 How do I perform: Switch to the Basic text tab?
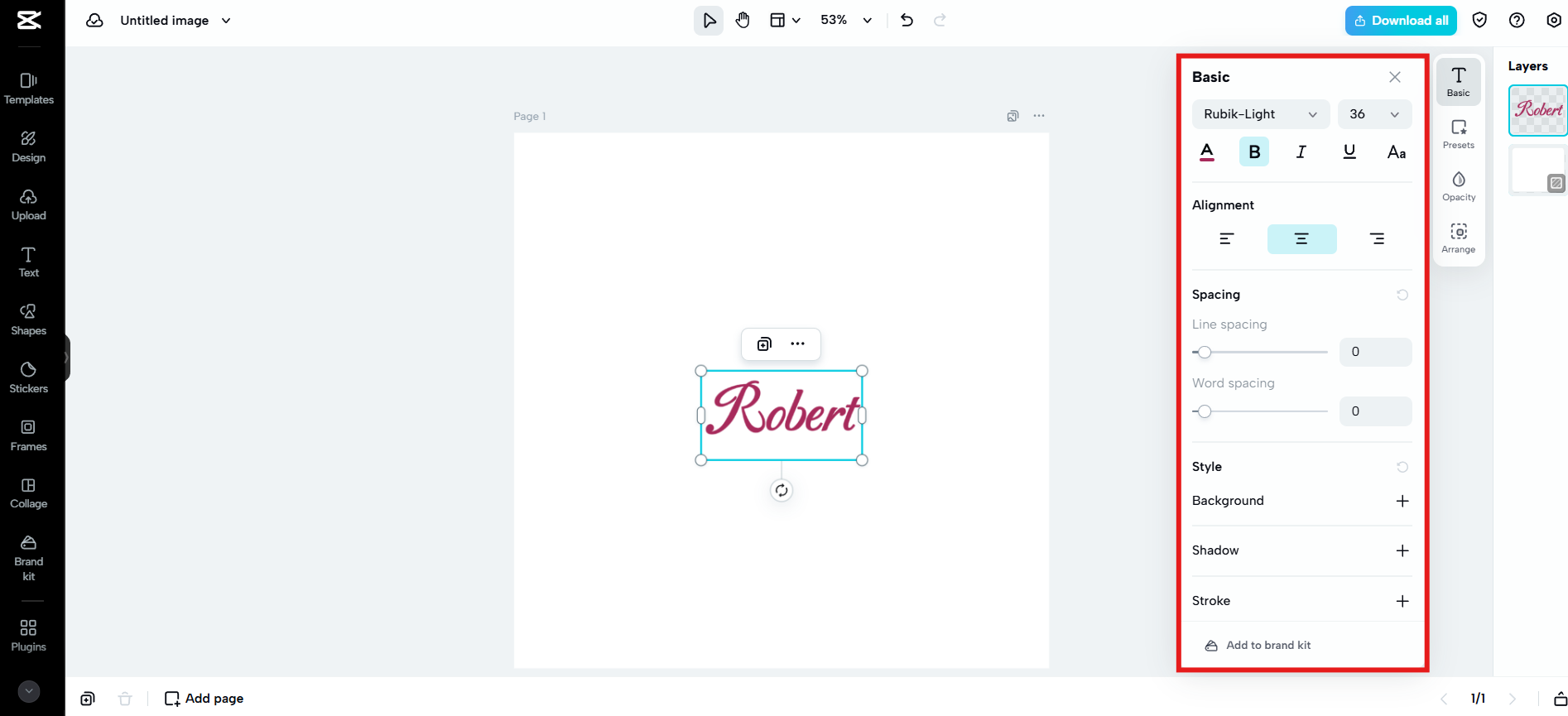(x=1459, y=82)
